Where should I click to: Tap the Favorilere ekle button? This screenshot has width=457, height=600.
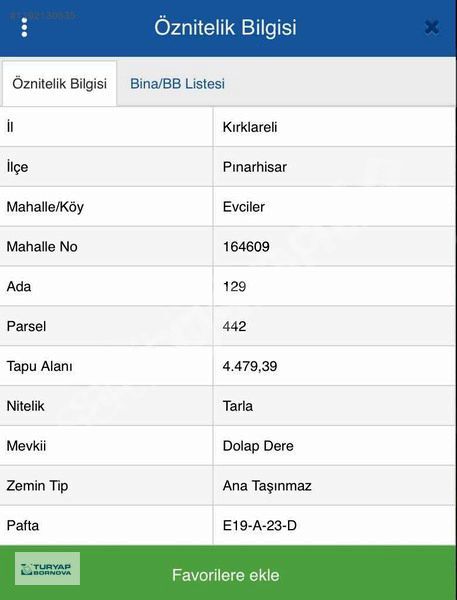click(226, 575)
